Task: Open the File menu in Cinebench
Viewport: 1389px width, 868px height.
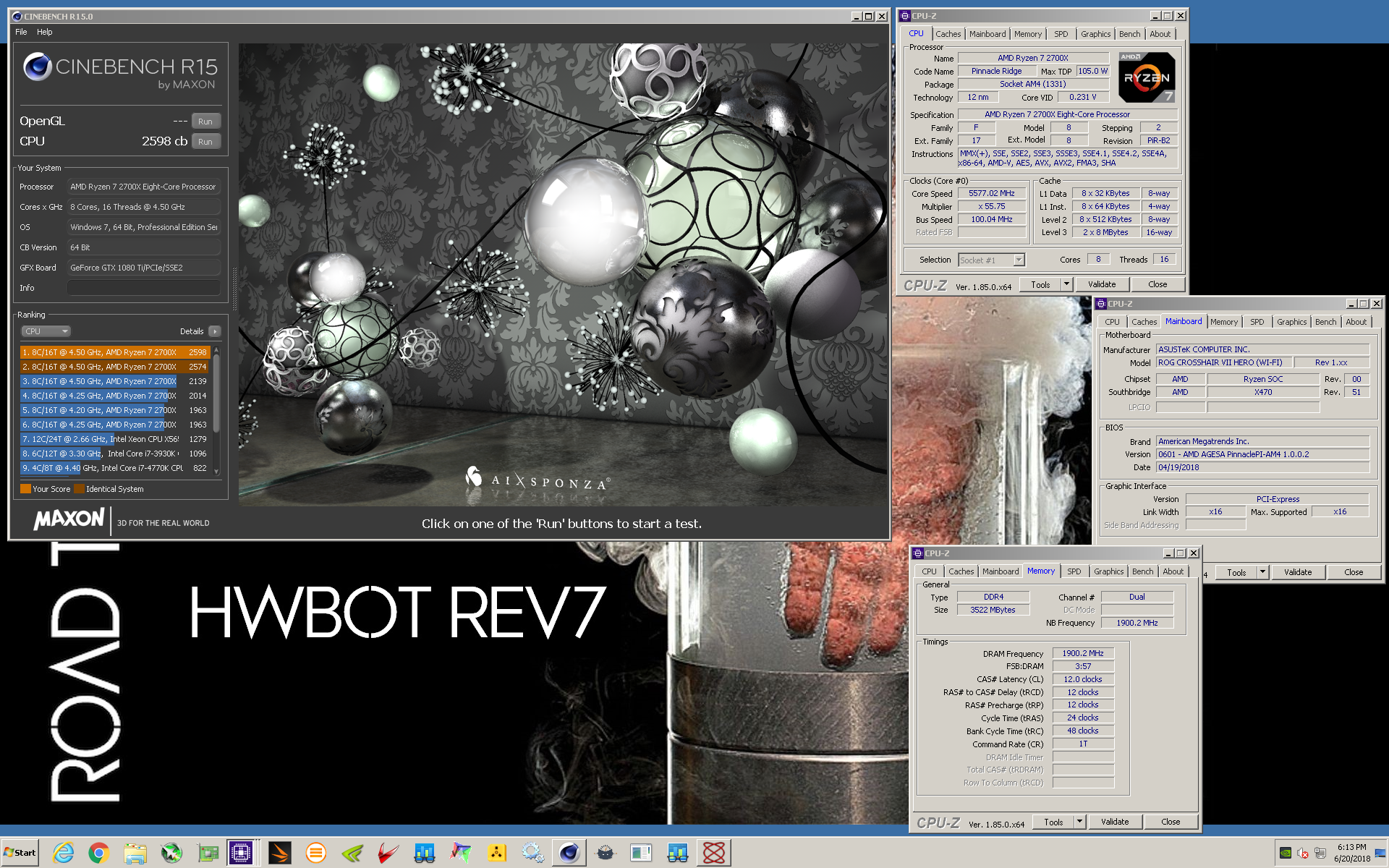Action: point(21,32)
